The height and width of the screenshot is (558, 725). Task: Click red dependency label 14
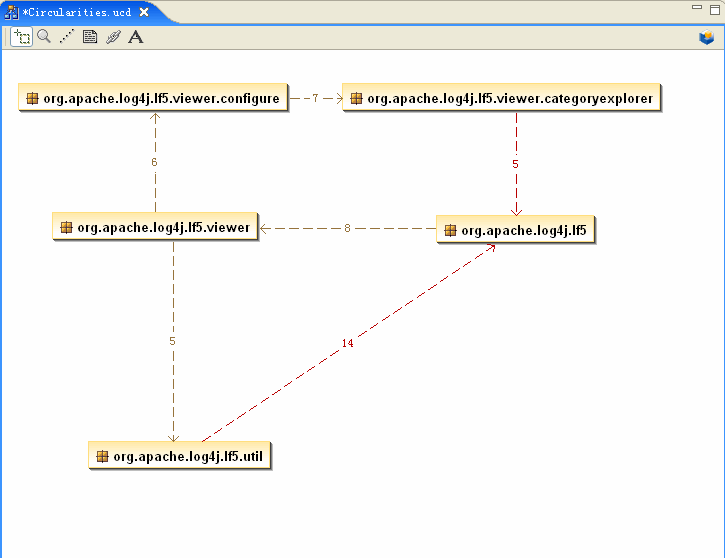(348, 343)
